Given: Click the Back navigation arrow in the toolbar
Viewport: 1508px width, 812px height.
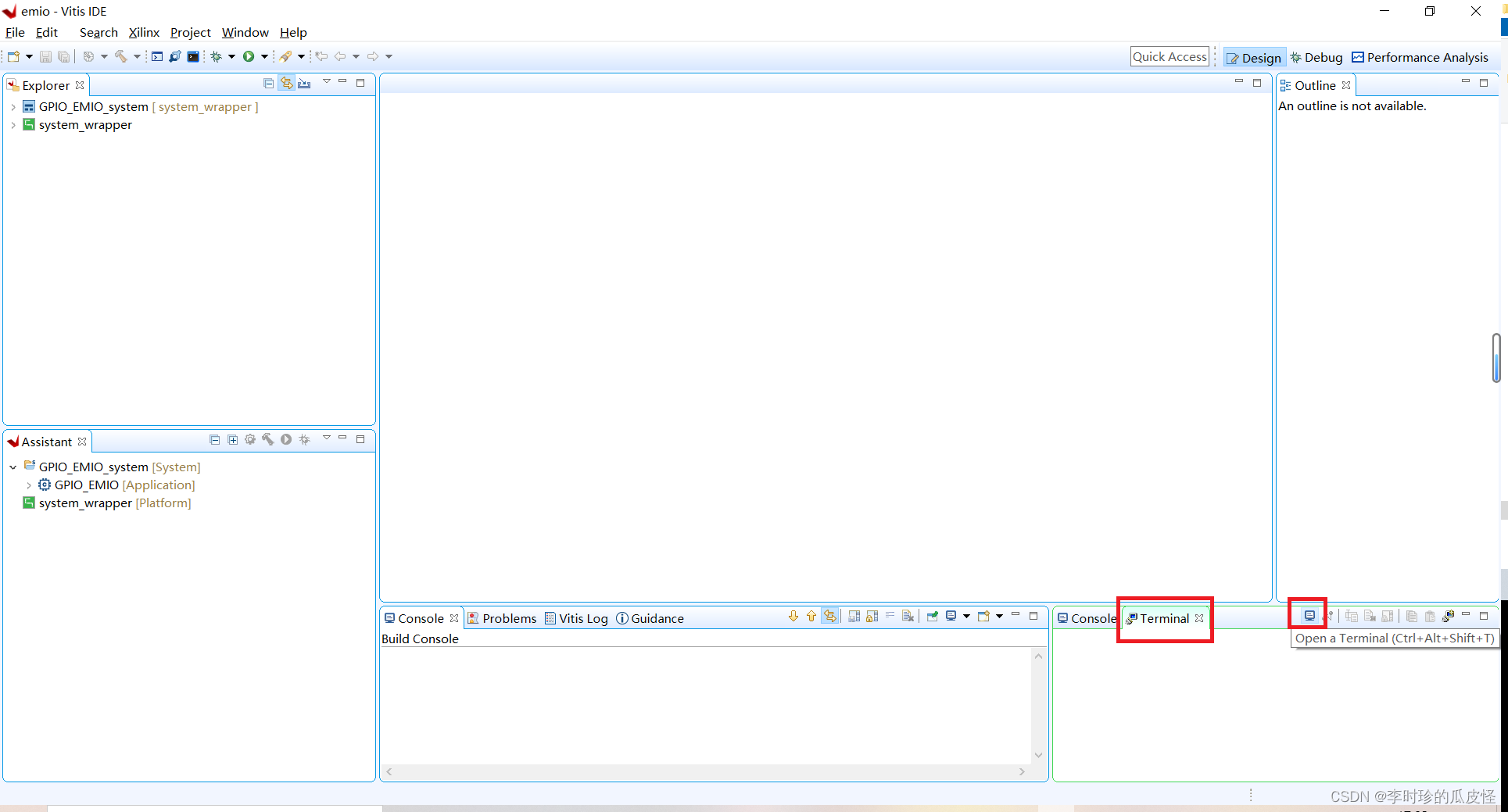Looking at the screenshot, I should click(x=339, y=56).
